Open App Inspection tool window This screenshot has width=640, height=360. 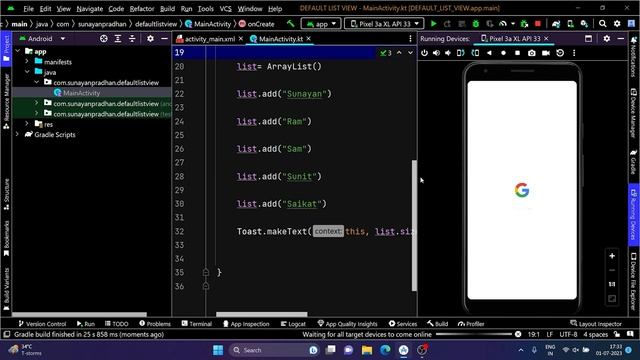[x=246, y=324]
